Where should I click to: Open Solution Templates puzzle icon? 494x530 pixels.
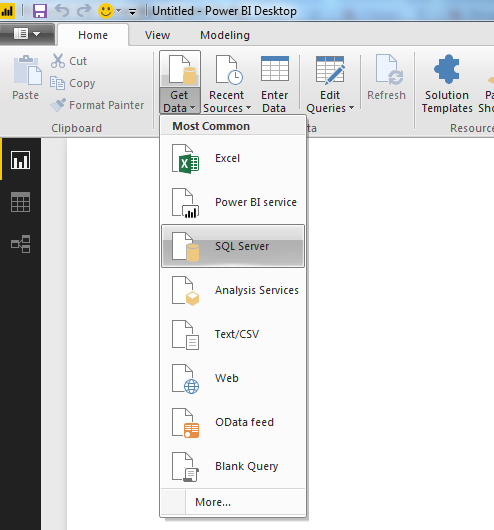click(x=447, y=69)
